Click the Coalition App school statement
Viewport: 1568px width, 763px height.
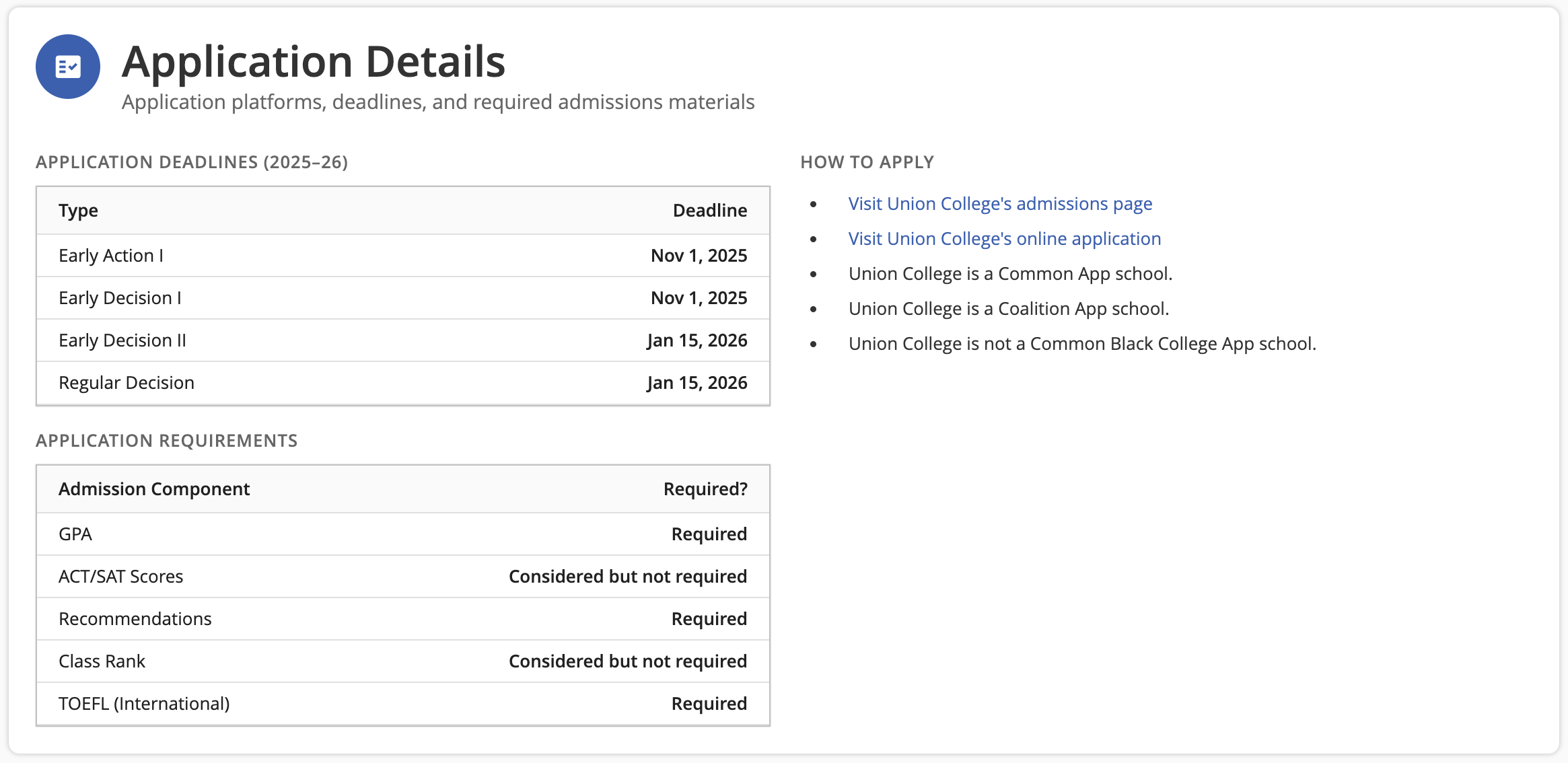click(1009, 309)
